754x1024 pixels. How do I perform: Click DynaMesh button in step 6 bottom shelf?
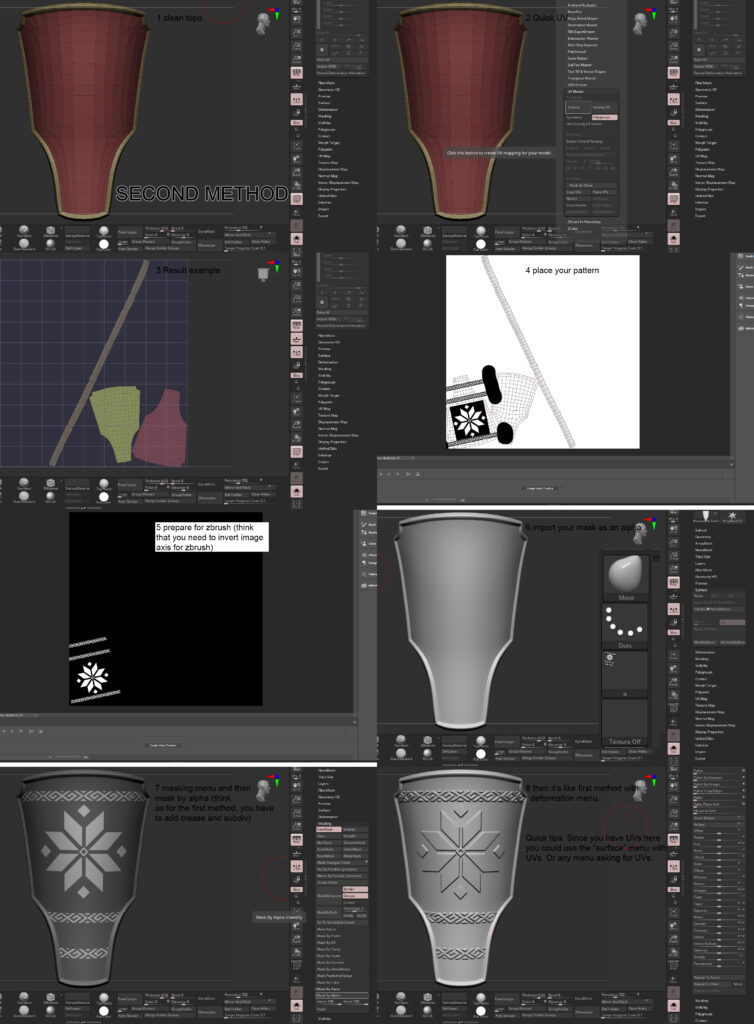(x=584, y=742)
